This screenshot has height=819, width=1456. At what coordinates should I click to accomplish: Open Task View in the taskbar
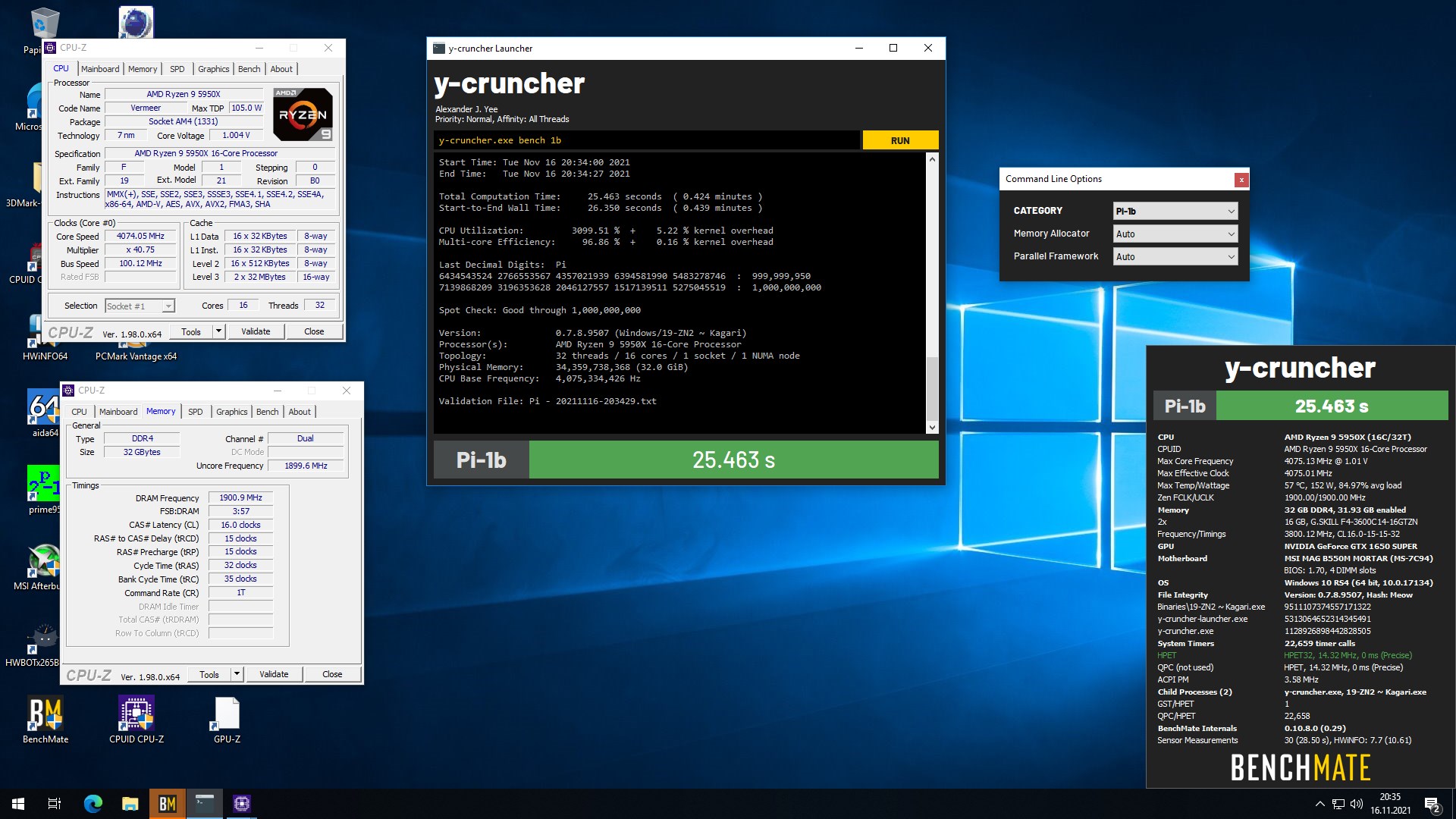pyautogui.click(x=55, y=804)
